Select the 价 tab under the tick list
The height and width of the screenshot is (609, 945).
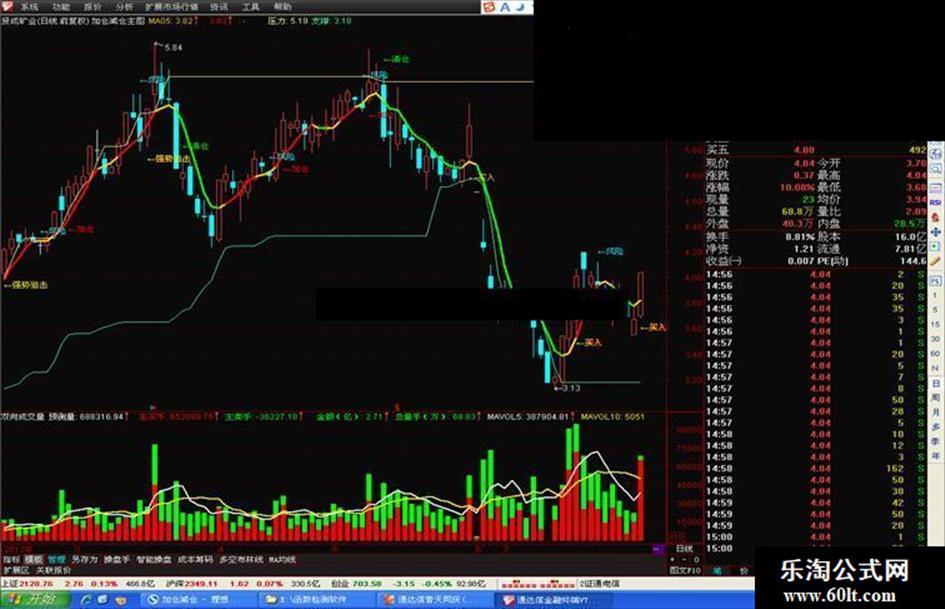(x=744, y=570)
